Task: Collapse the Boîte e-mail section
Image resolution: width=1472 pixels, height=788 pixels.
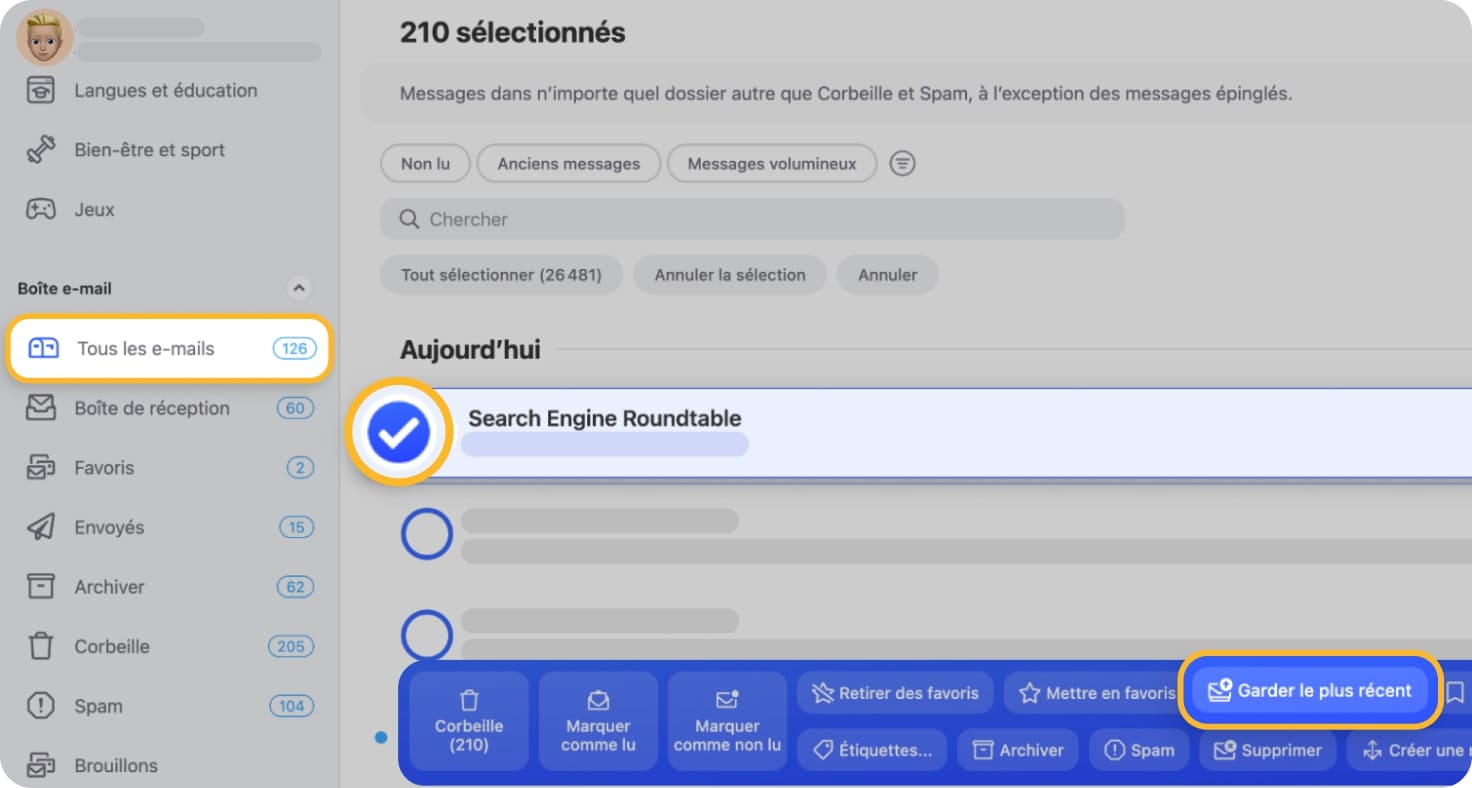Action: click(x=298, y=288)
